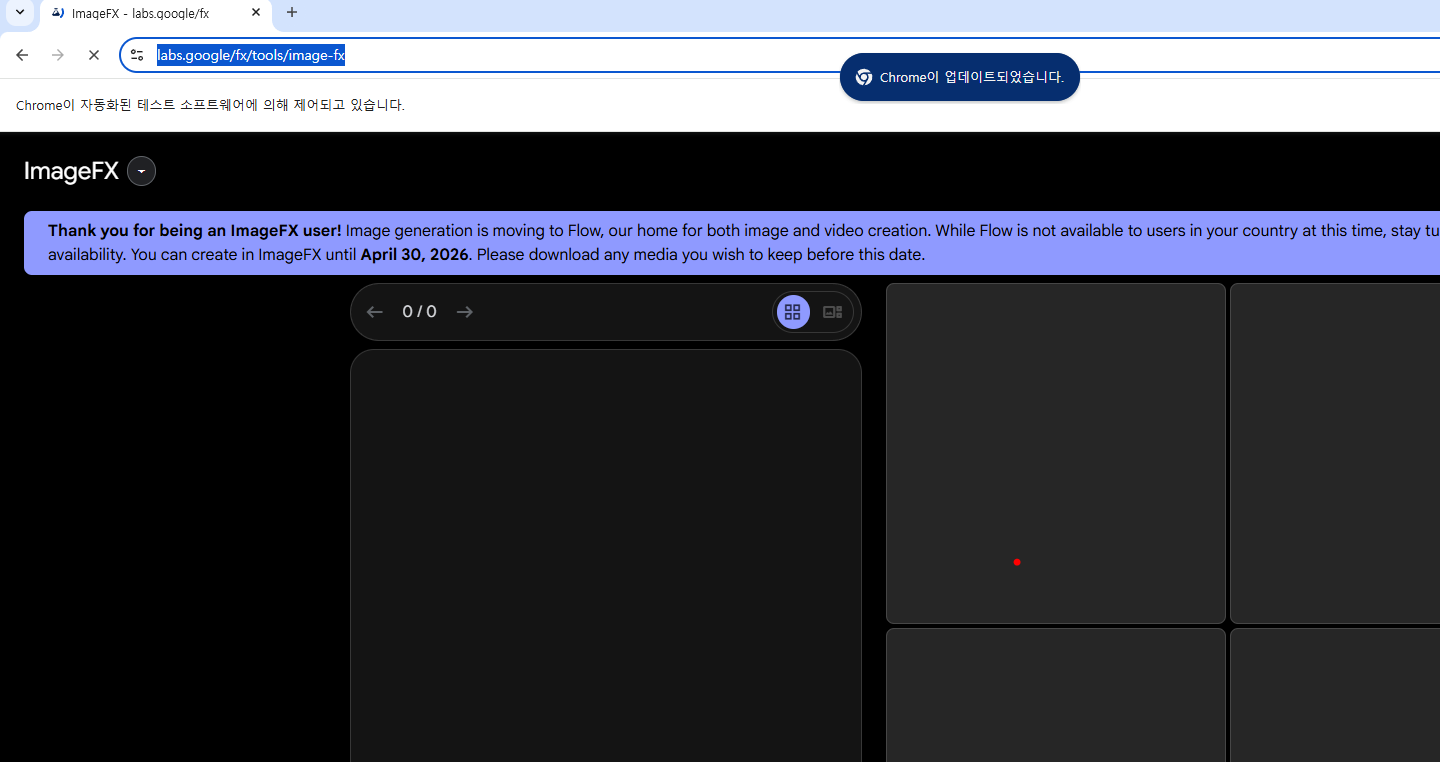This screenshot has height=762, width=1440.
Task: Click the ImageFX logo text
Action: (x=71, y=171)
